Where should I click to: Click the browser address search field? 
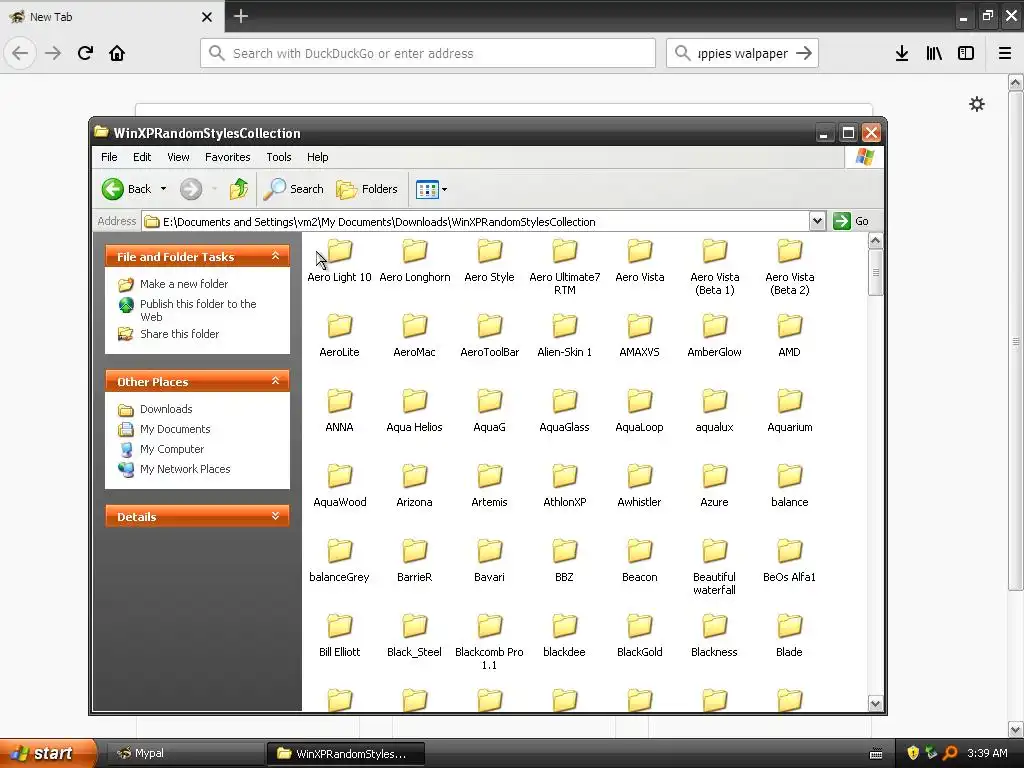click(428, 54)
